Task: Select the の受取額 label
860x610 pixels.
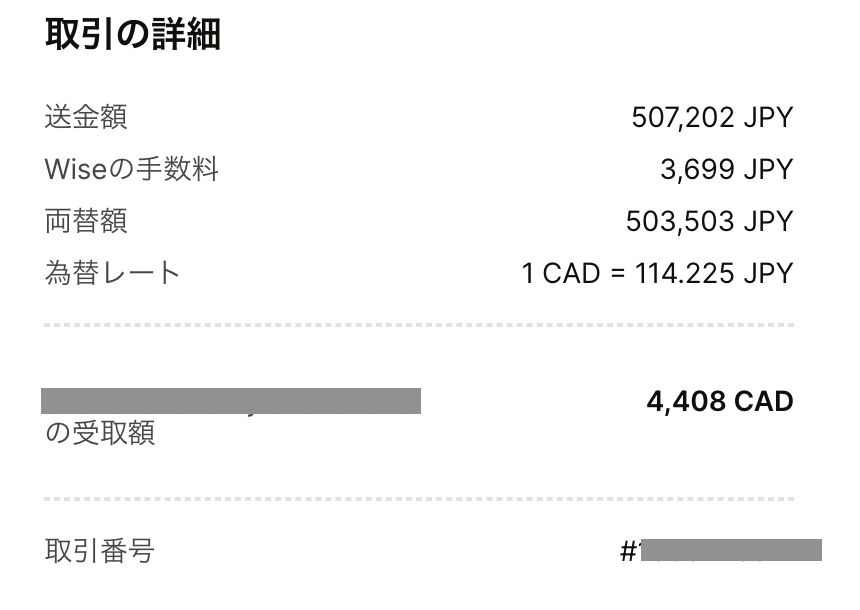Action: [100, 433]
